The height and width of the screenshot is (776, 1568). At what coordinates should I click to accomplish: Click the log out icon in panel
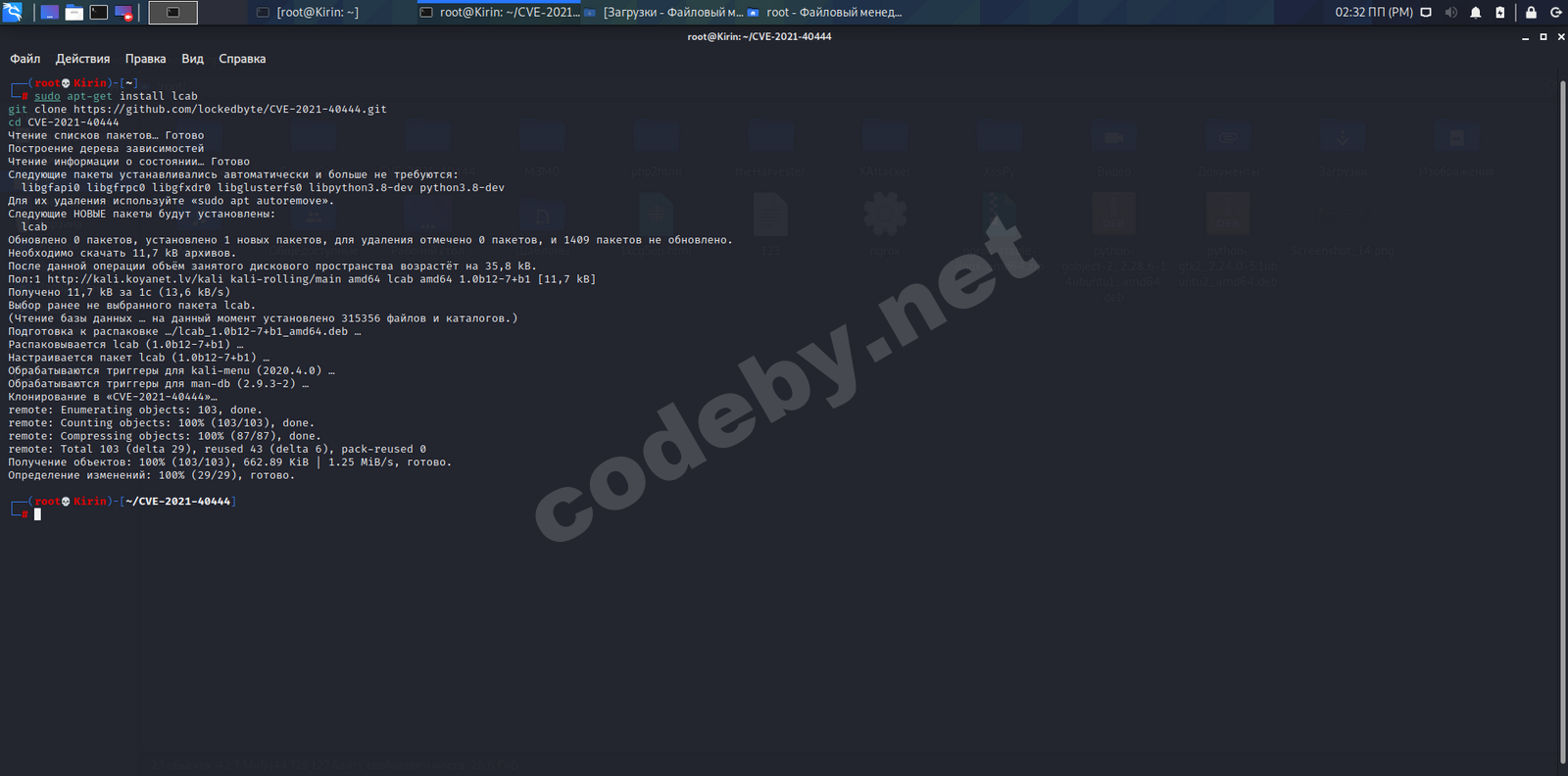(1555, 13)
